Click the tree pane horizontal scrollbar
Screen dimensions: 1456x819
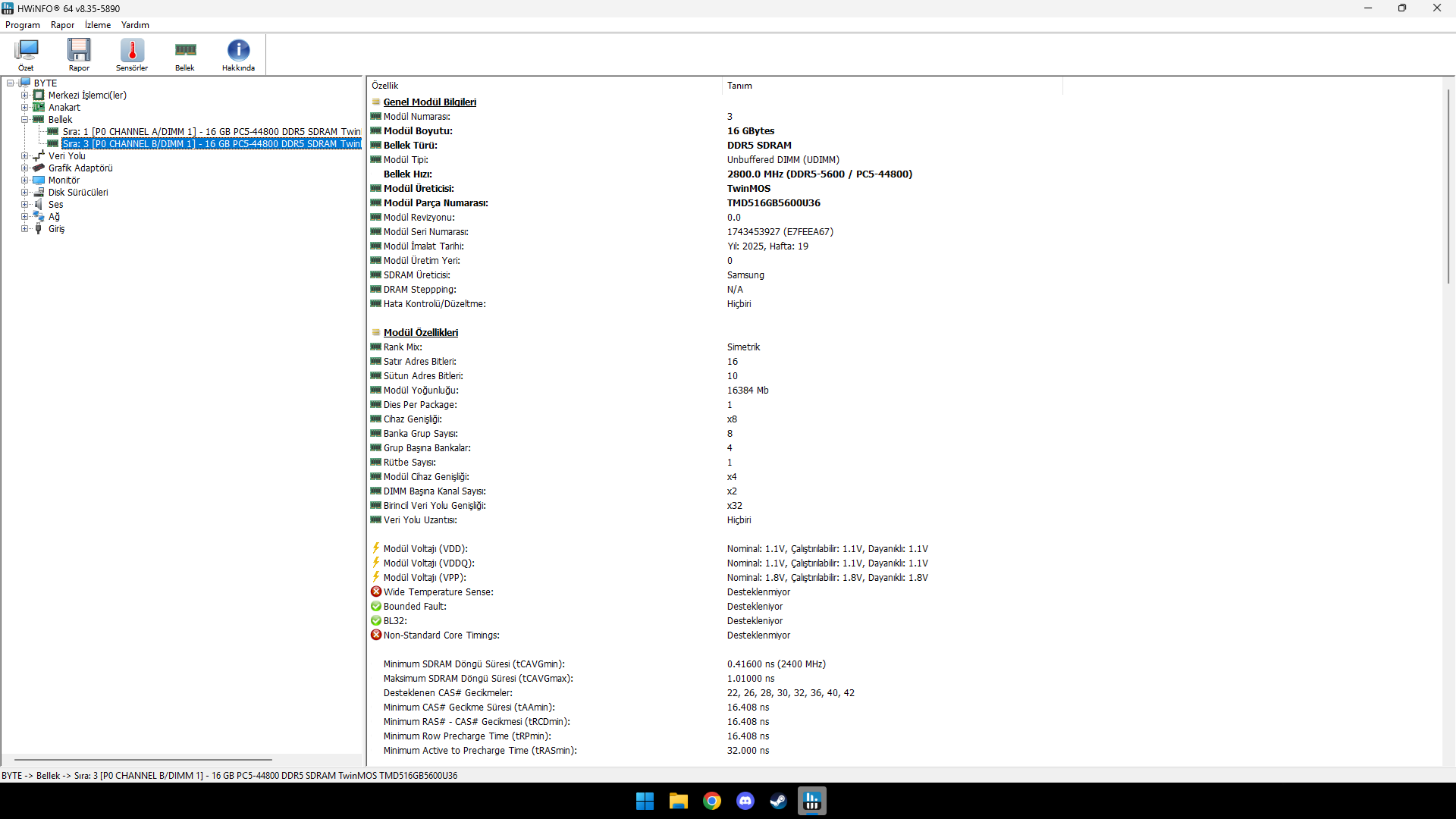(x=143, y=760)
